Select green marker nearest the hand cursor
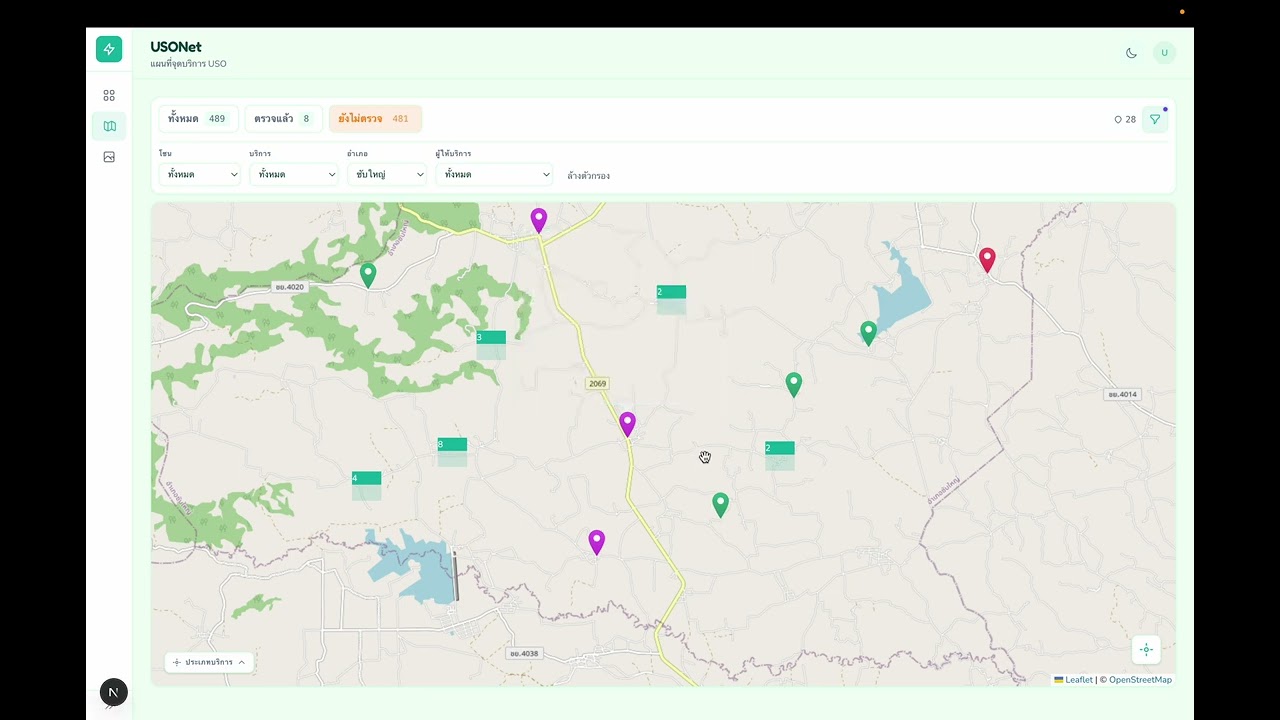Screen dimensions: 1280x720 pyautogui.click(x=720, y=505)
